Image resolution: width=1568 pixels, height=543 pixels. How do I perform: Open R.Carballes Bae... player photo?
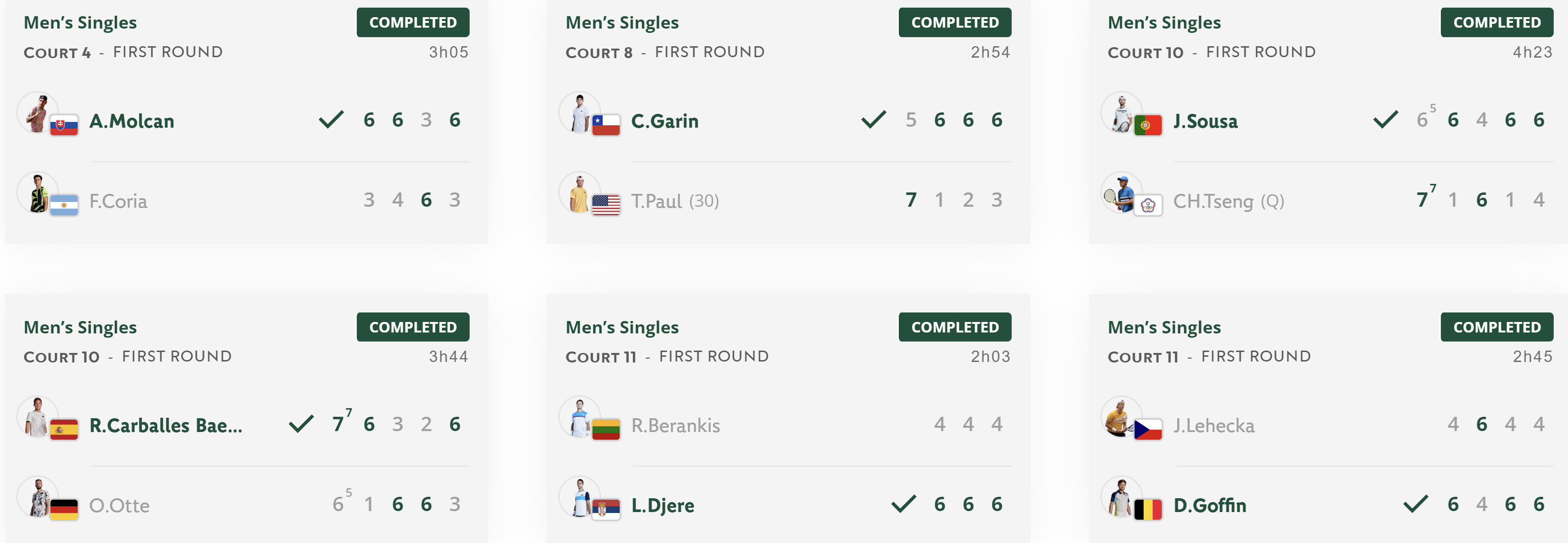(38, 417)
